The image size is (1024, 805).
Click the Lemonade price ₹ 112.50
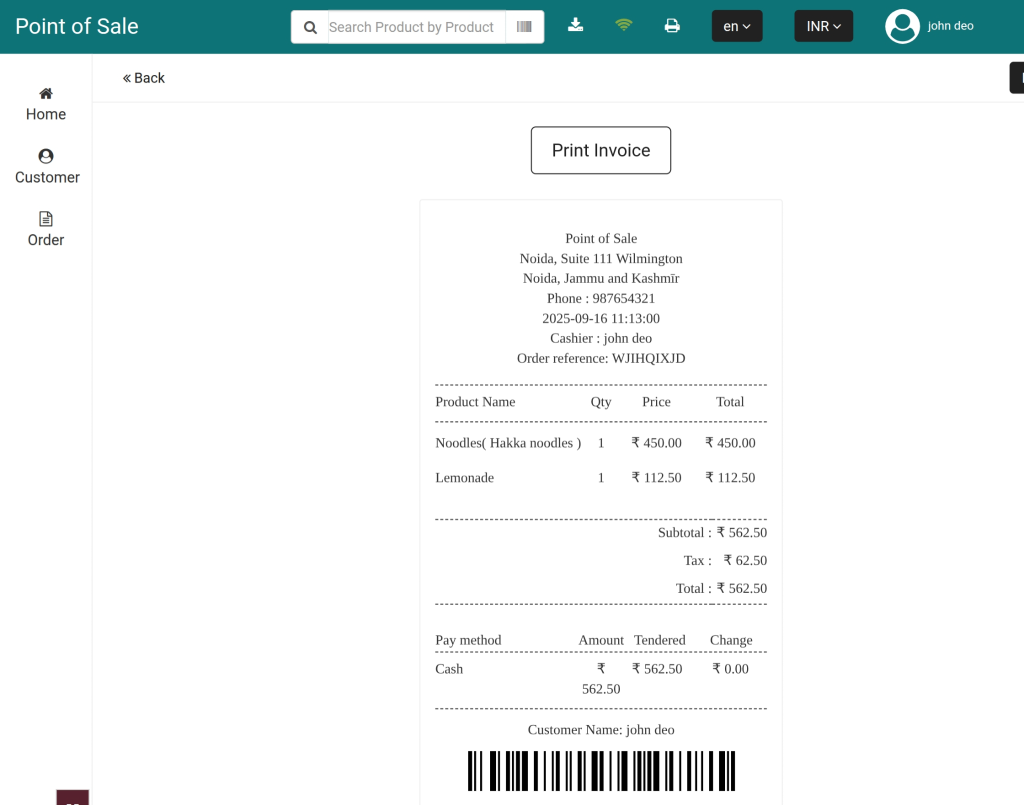[656, 478]
